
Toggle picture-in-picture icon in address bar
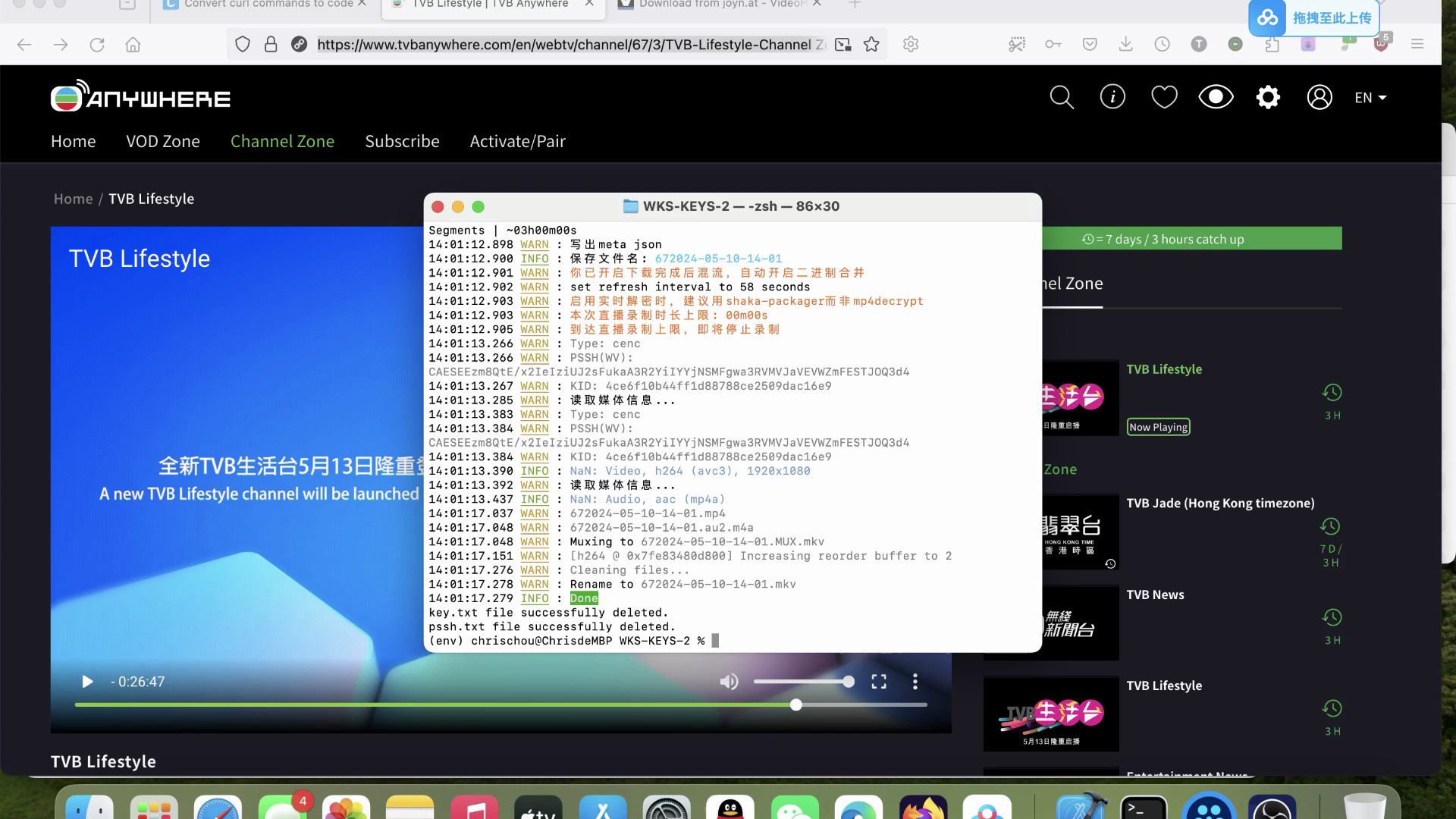(843, 45)
